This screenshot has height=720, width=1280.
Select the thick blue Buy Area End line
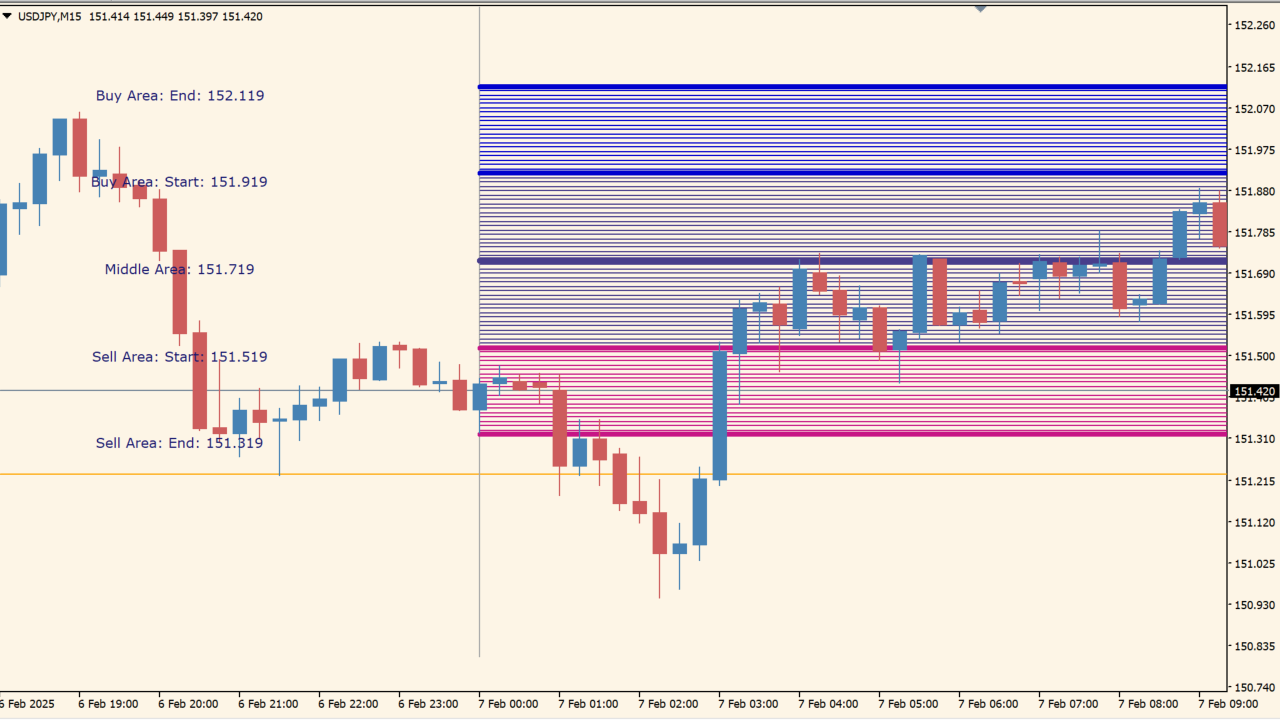tap(852, 87)
